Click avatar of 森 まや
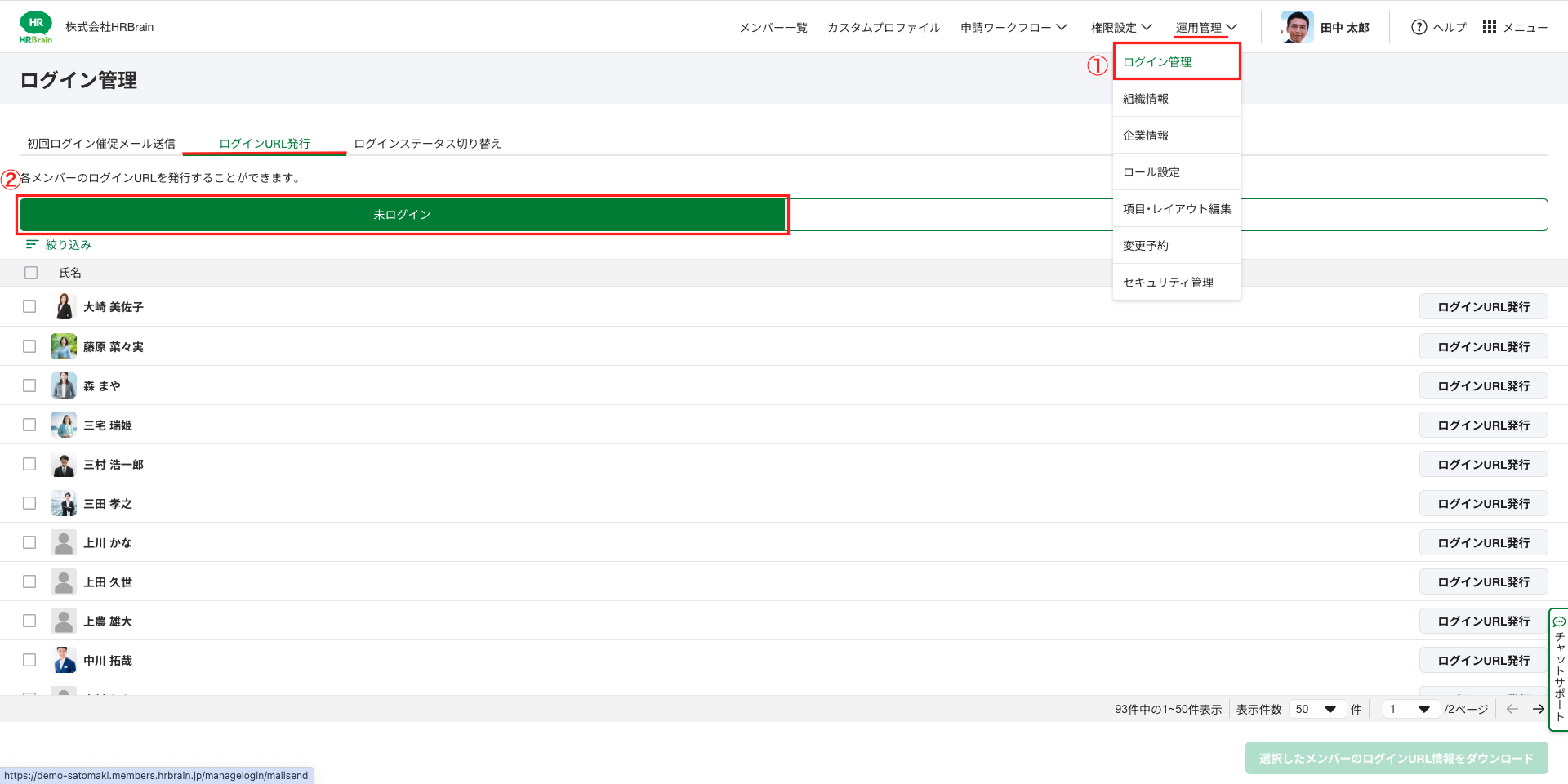Image resolution: width=1568 pixels, height=784 pixels. click(x=64, y=385)
